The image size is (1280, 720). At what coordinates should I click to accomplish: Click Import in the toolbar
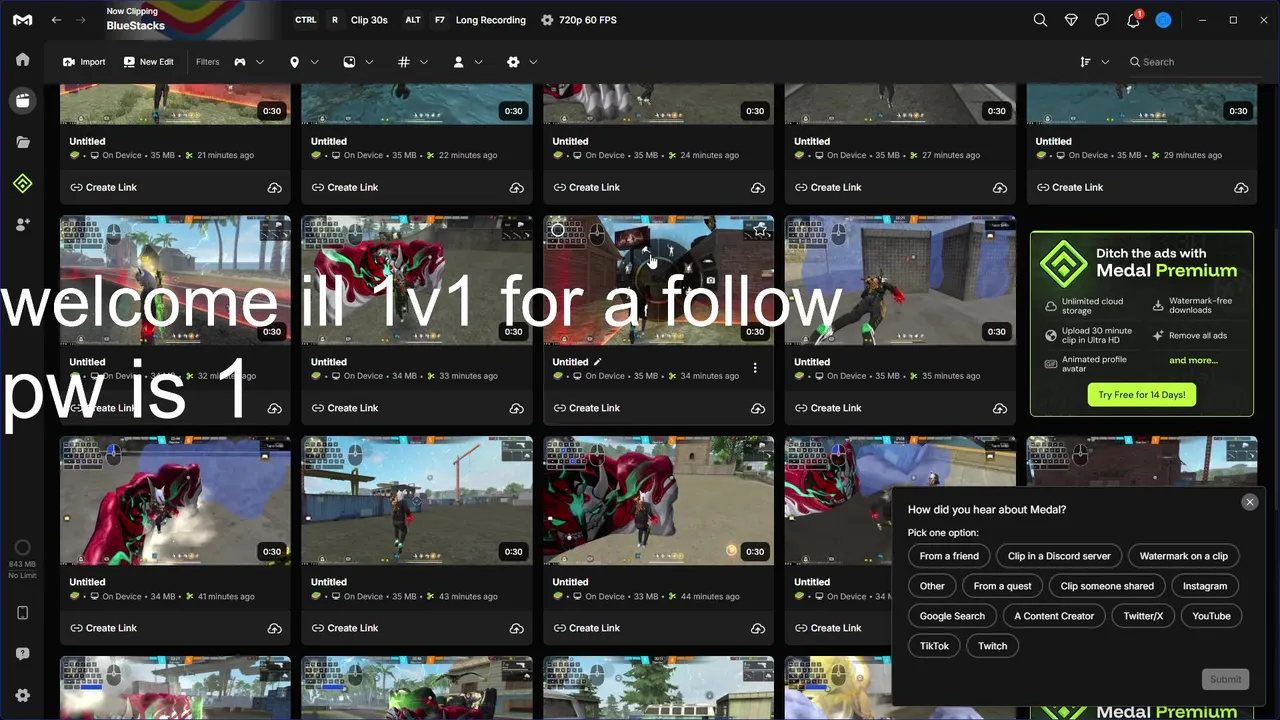84,62
